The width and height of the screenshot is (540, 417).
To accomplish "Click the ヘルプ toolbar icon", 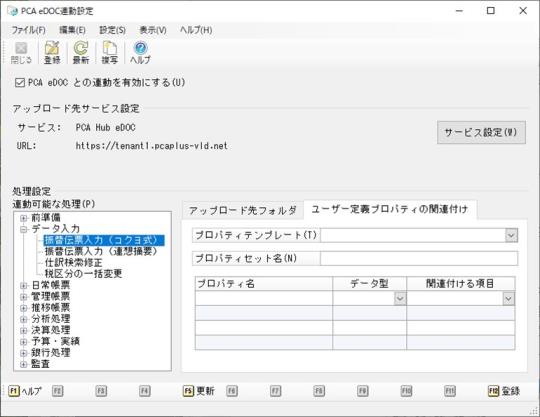I will [140, 53].
